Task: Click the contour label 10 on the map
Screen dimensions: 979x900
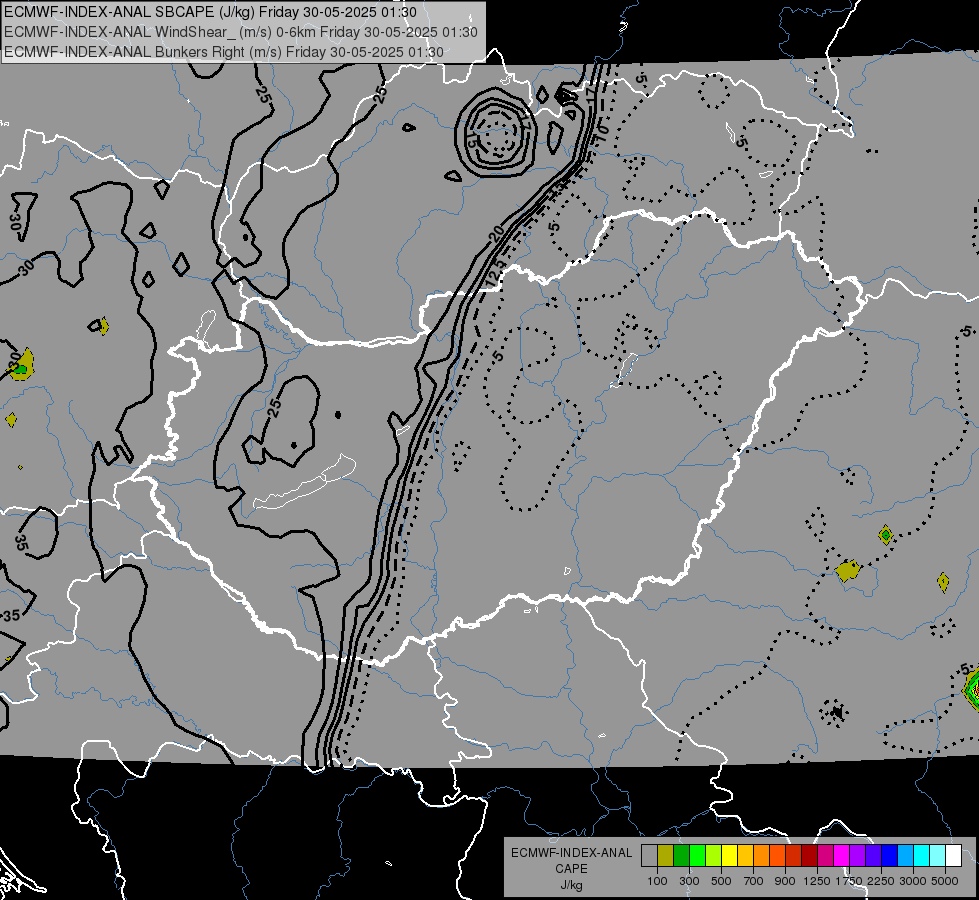Action: 601,131
